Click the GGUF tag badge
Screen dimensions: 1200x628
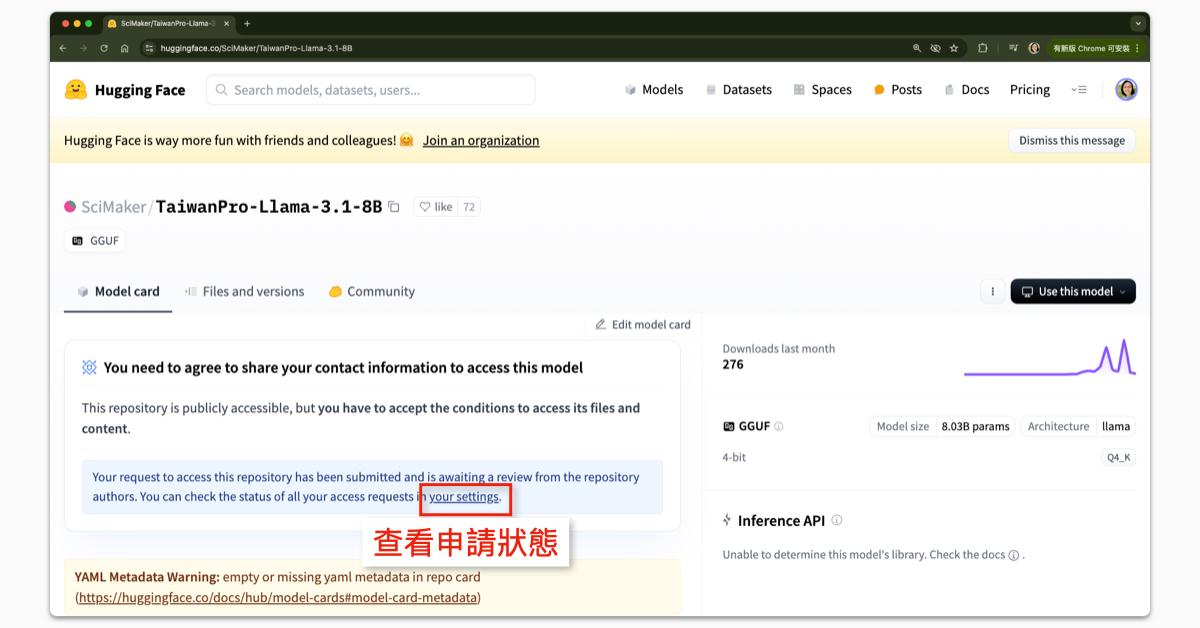95,241
